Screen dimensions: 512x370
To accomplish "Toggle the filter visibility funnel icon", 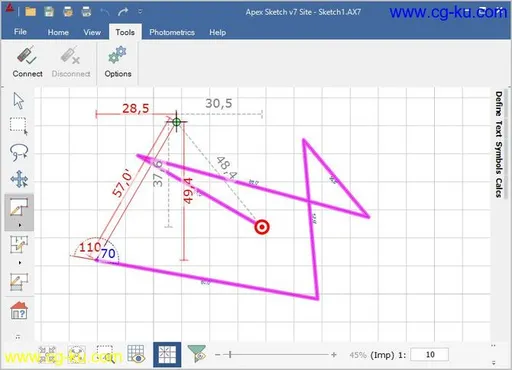I will (x=197, y=354).
